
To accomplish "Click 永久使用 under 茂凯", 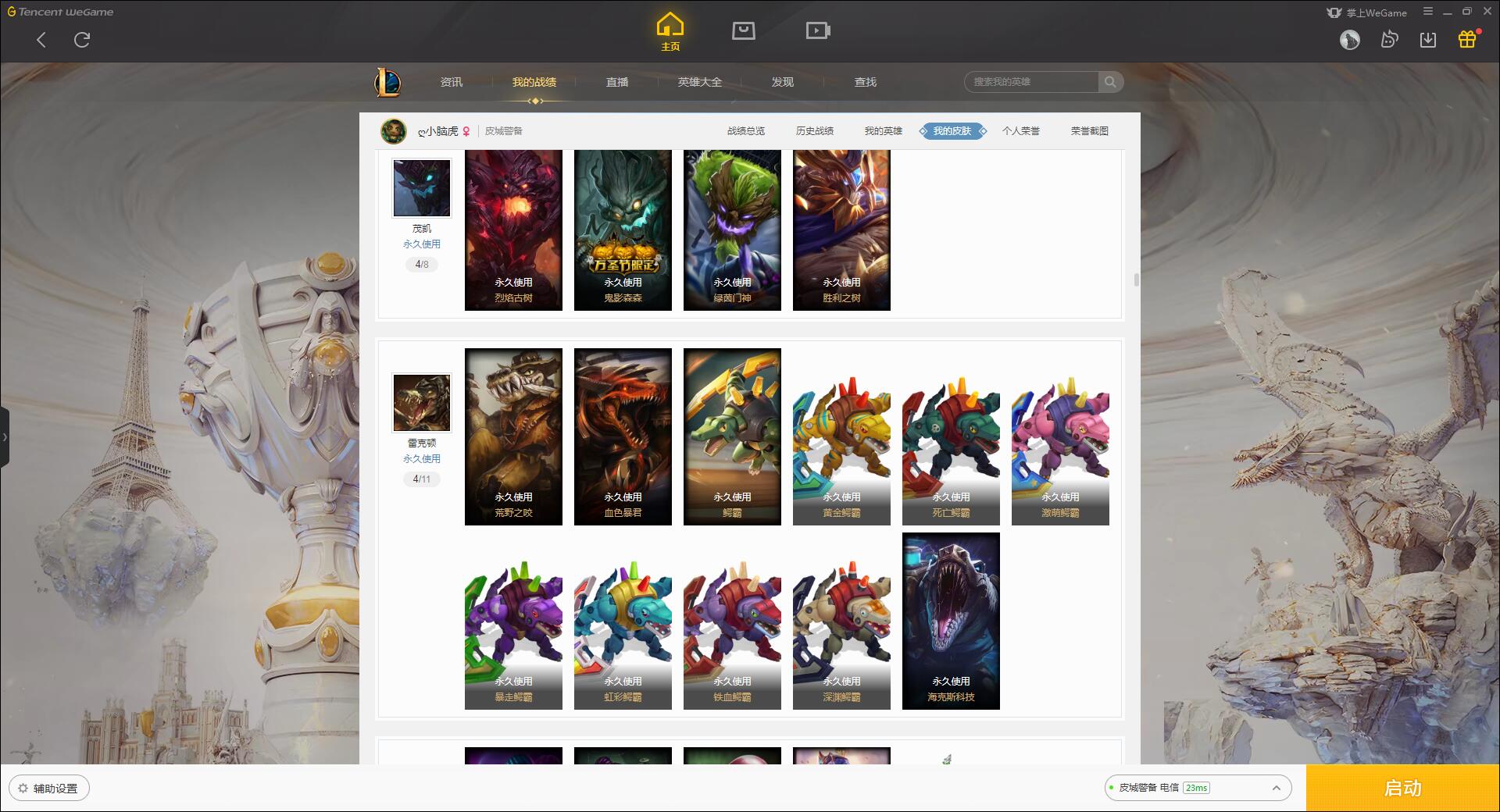I will click(422, 244).
